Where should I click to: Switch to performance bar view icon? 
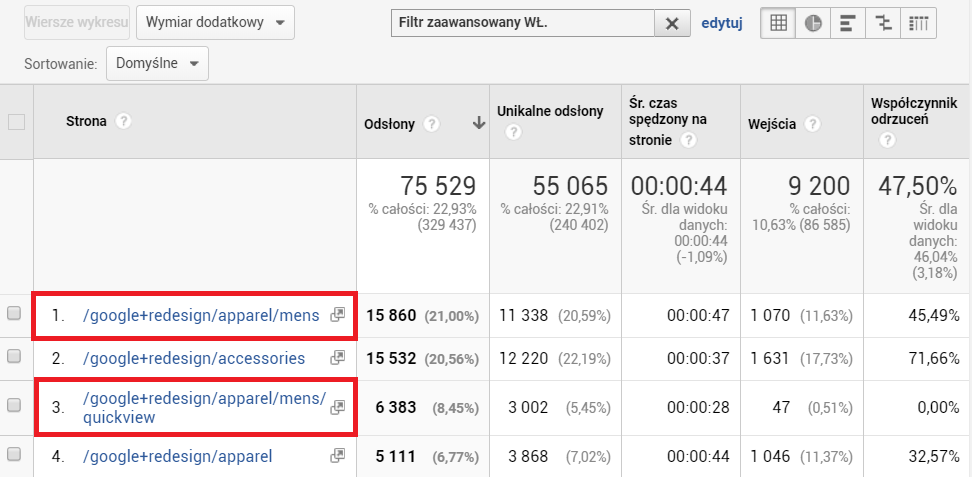point(847,23)
